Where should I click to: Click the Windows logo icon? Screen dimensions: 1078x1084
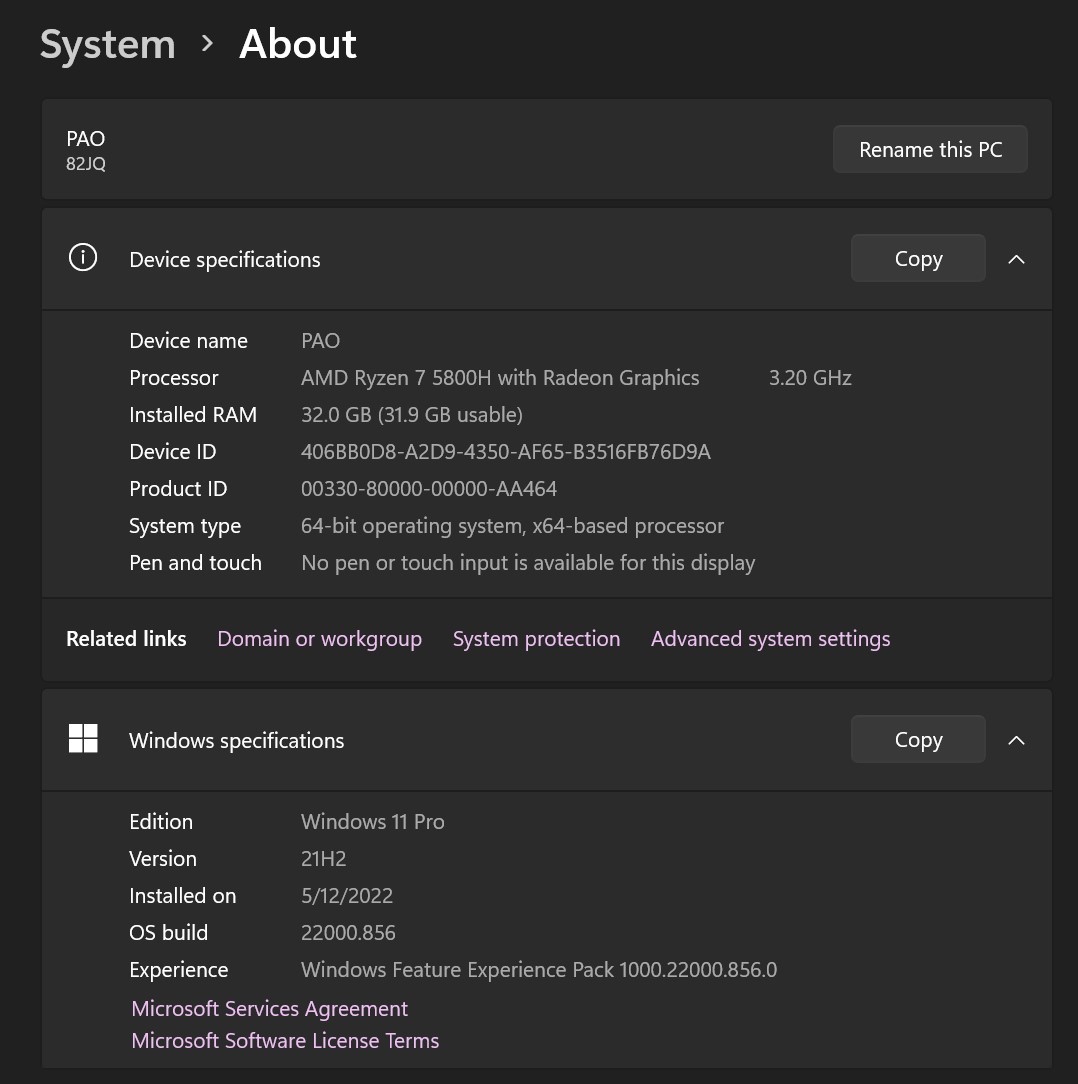(x=83, y=739)
